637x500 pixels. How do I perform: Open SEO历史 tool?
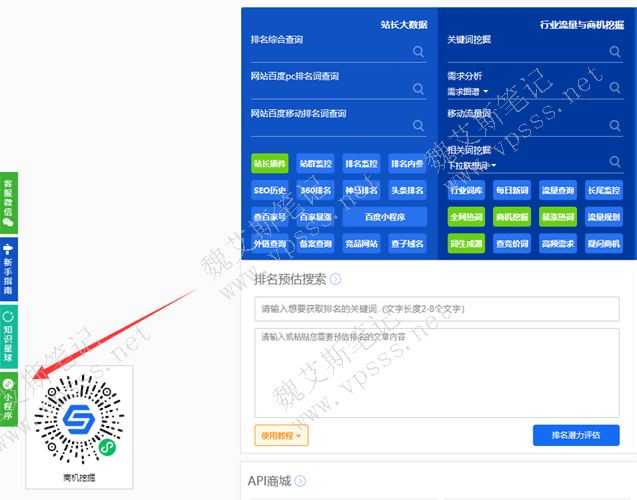[270, 190]
